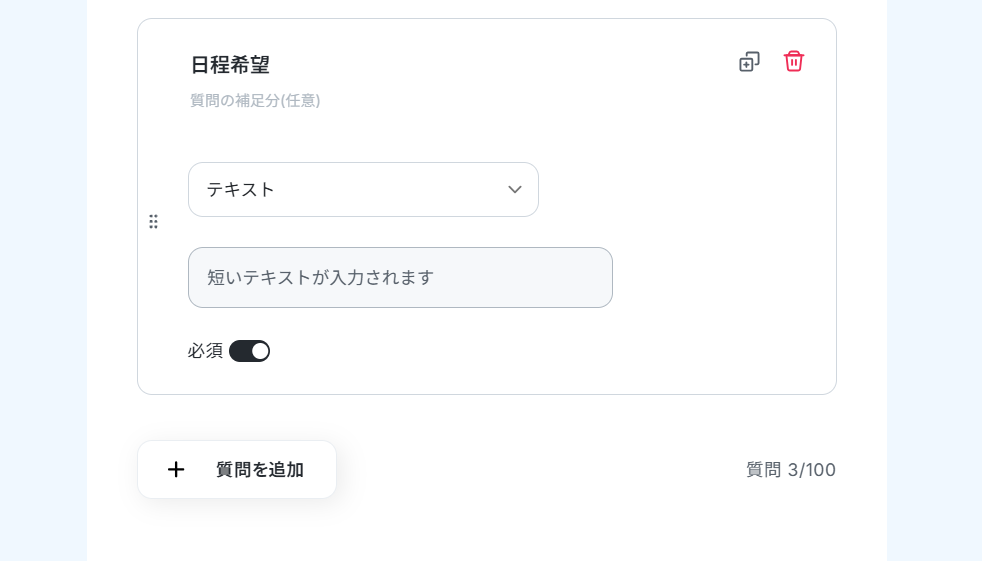982x561 pixels.
Task: Click the white knob of the required switch
Action: 260,351
